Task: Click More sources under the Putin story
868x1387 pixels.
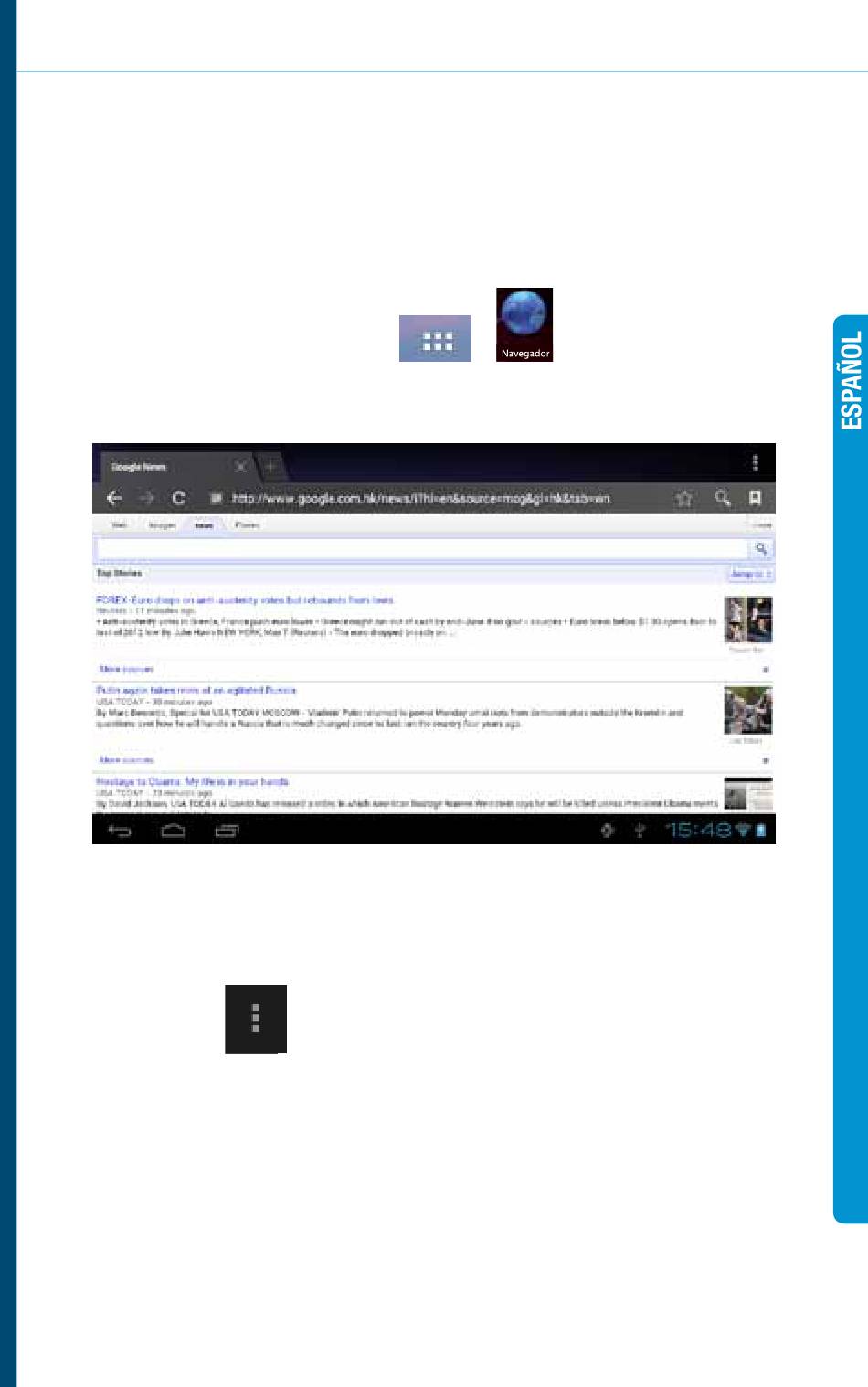Action: click(126, 759)
